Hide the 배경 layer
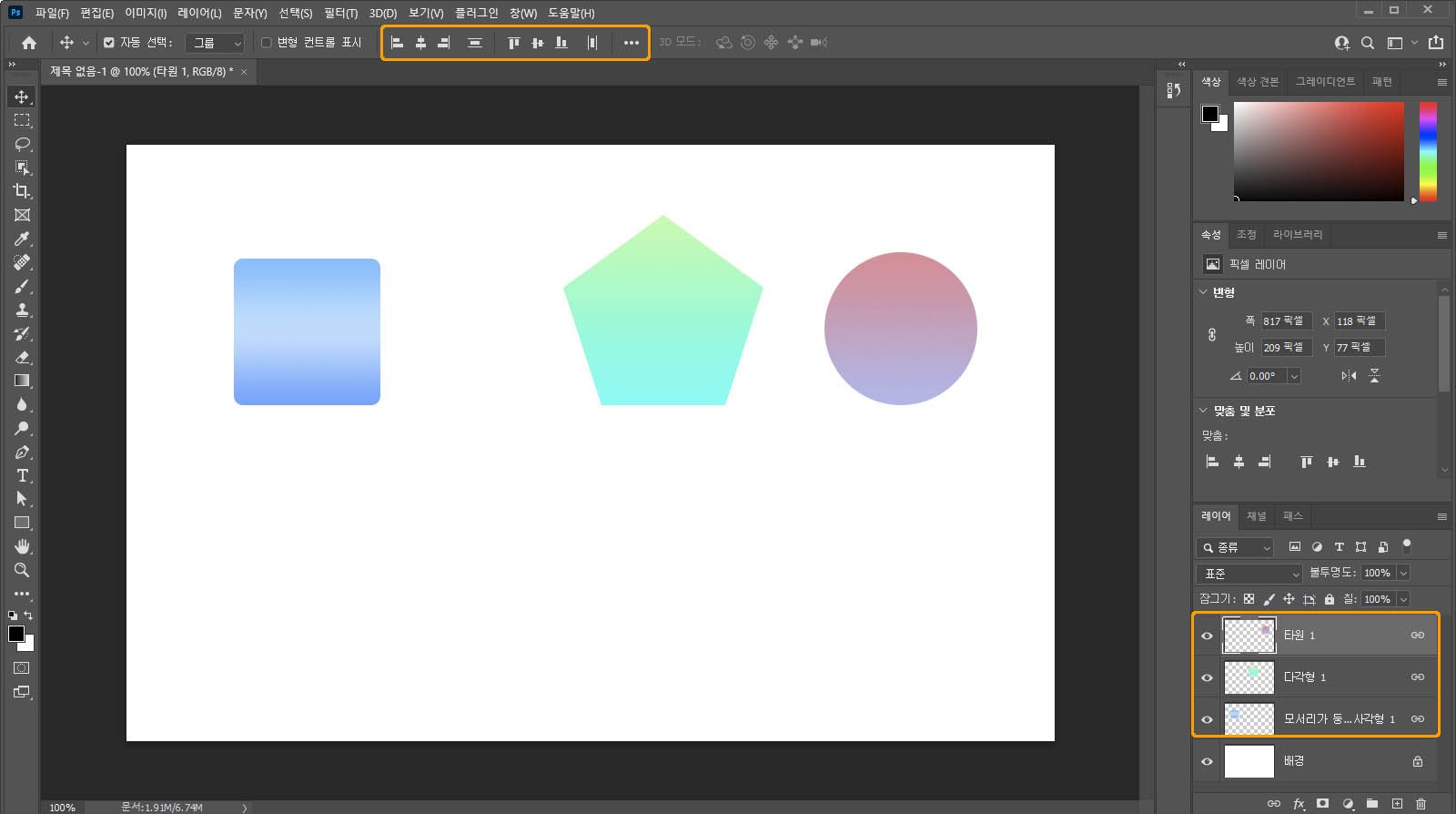Screen dimensions: 1456x814 1208,761
